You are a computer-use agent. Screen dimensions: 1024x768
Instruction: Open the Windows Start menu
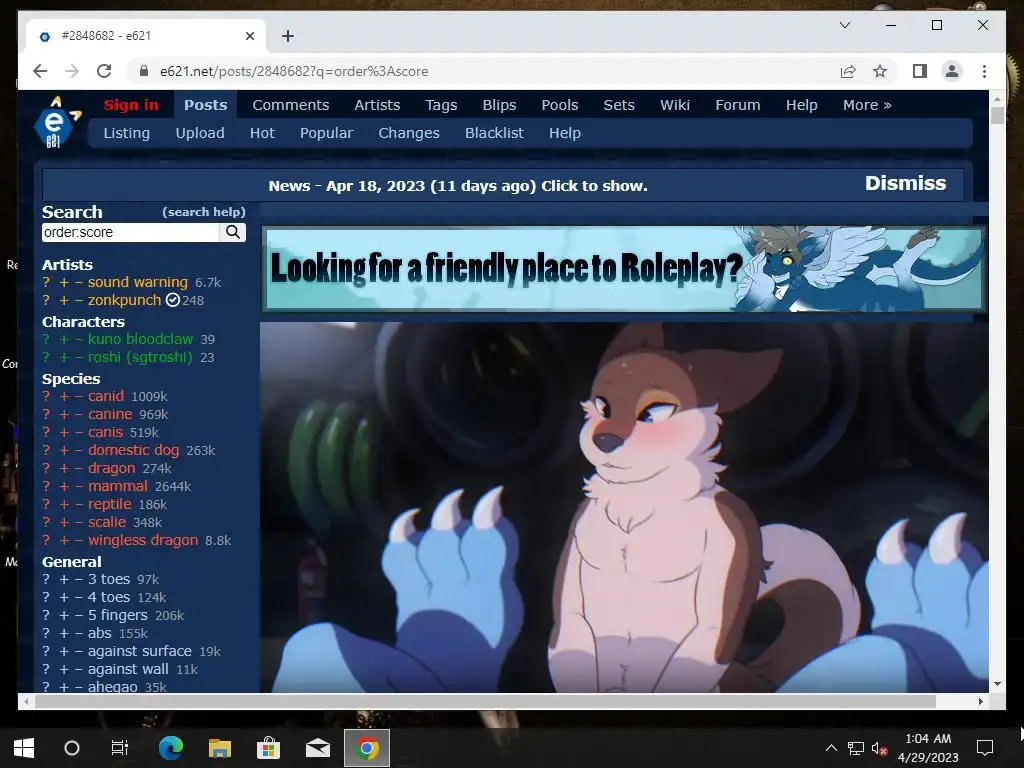point(24,748)
